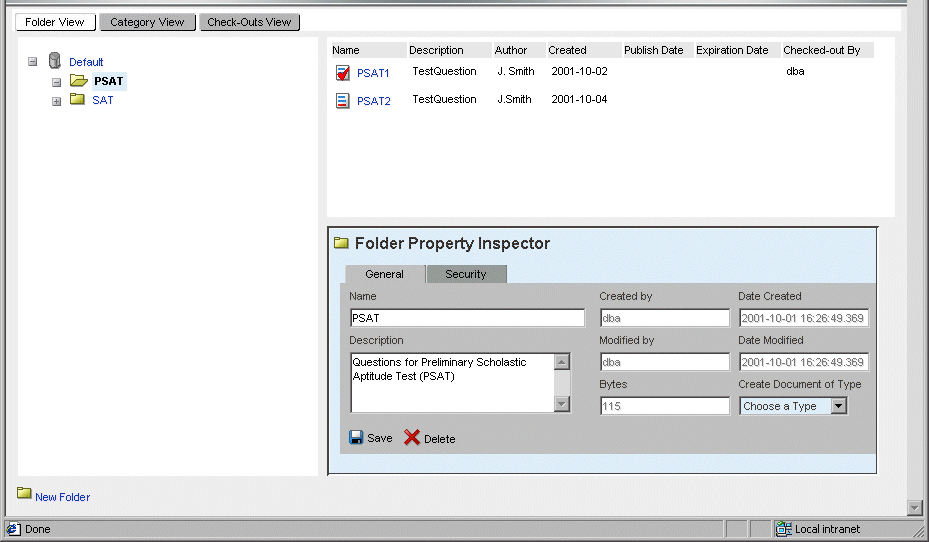Click the Default database icon in tree
The height and width of the screenshot is (542, 929).
coord(54,62)
